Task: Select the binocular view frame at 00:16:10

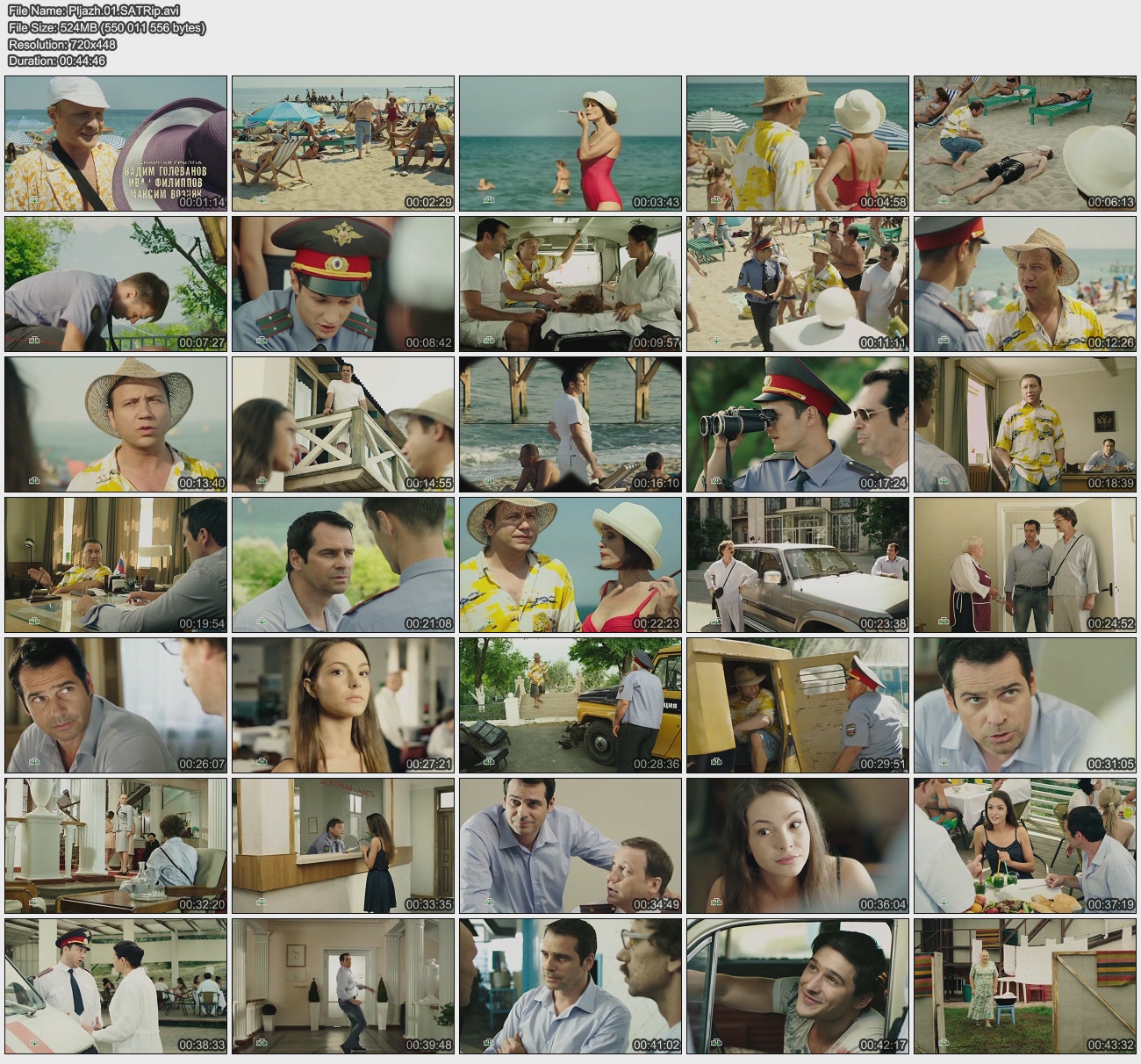Action: point(570,424)
